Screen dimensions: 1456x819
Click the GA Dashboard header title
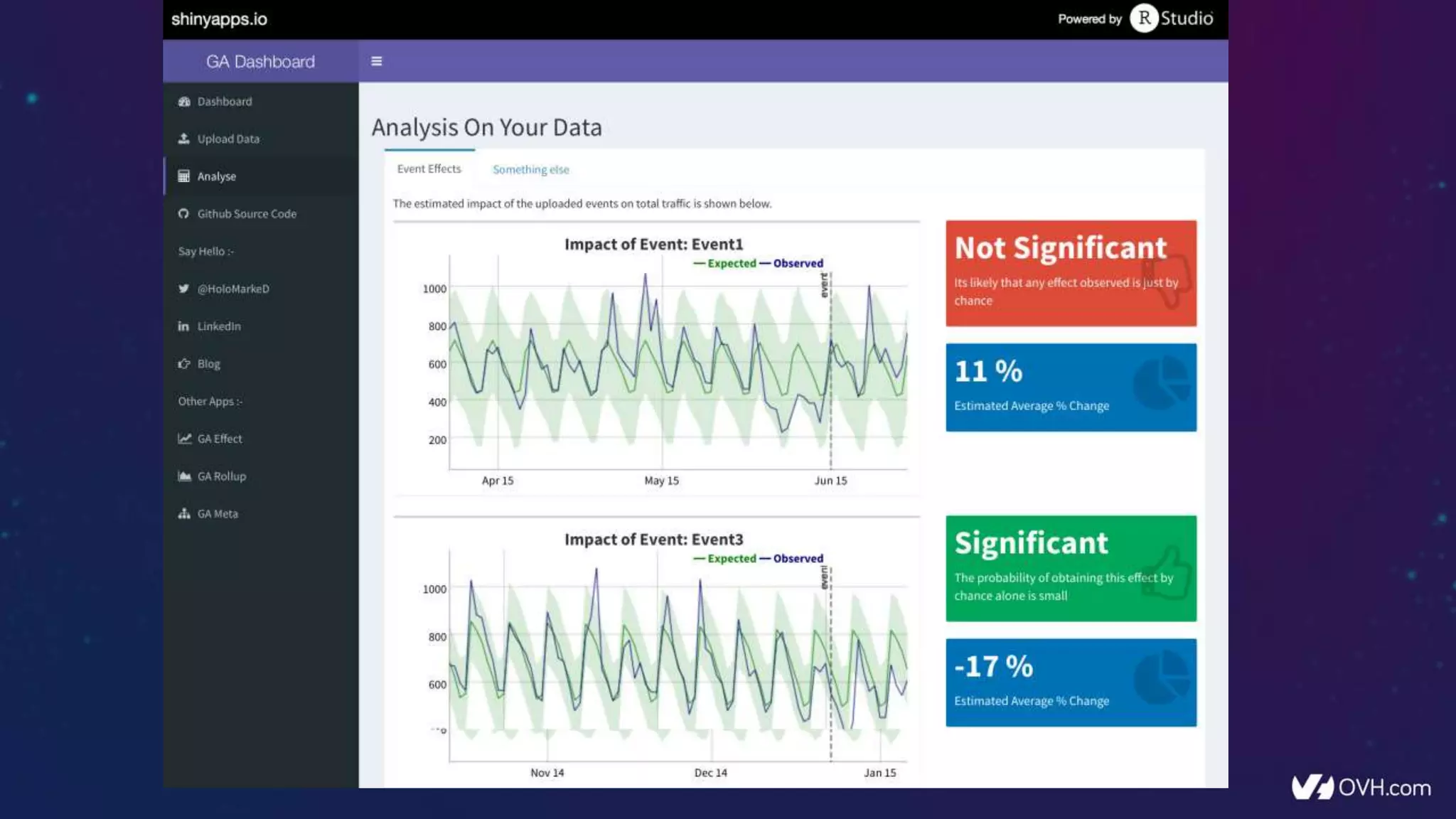pyautogui.click(x=260, y=62)
